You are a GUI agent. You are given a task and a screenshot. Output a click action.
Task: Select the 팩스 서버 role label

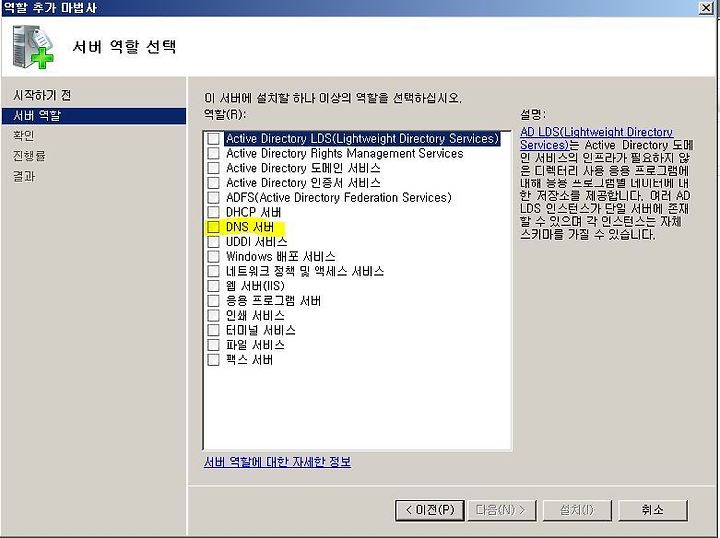[x=249, y=359]
